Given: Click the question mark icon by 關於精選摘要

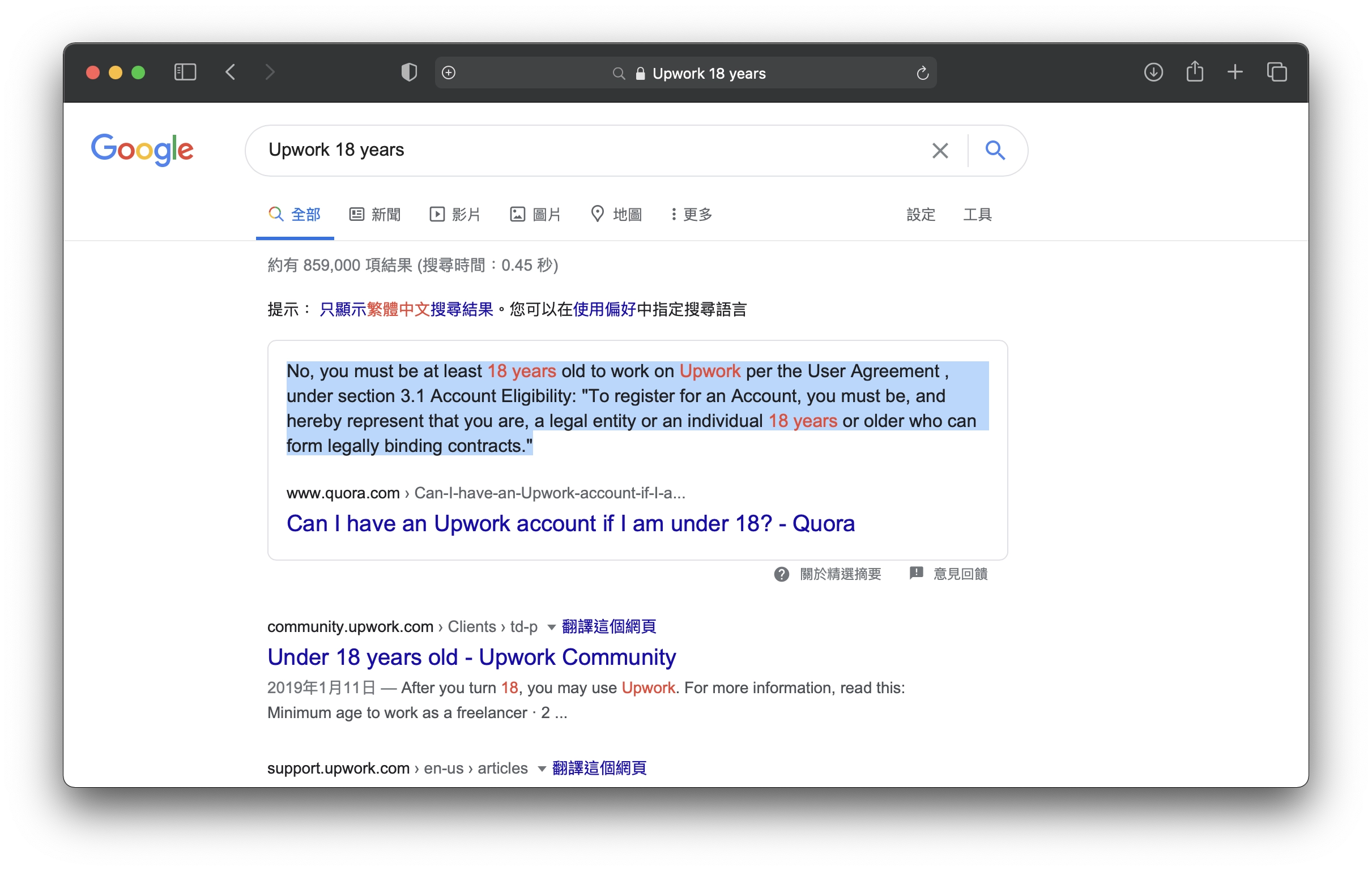Looking at the screenshot, I should [x=781, y=574].
